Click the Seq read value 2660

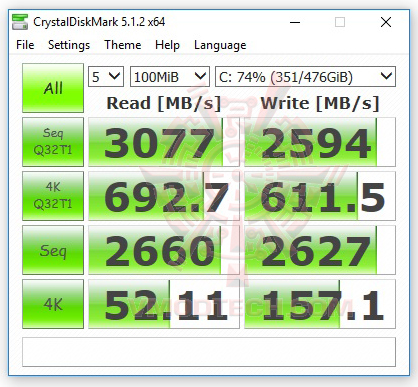tap(164, 250)
